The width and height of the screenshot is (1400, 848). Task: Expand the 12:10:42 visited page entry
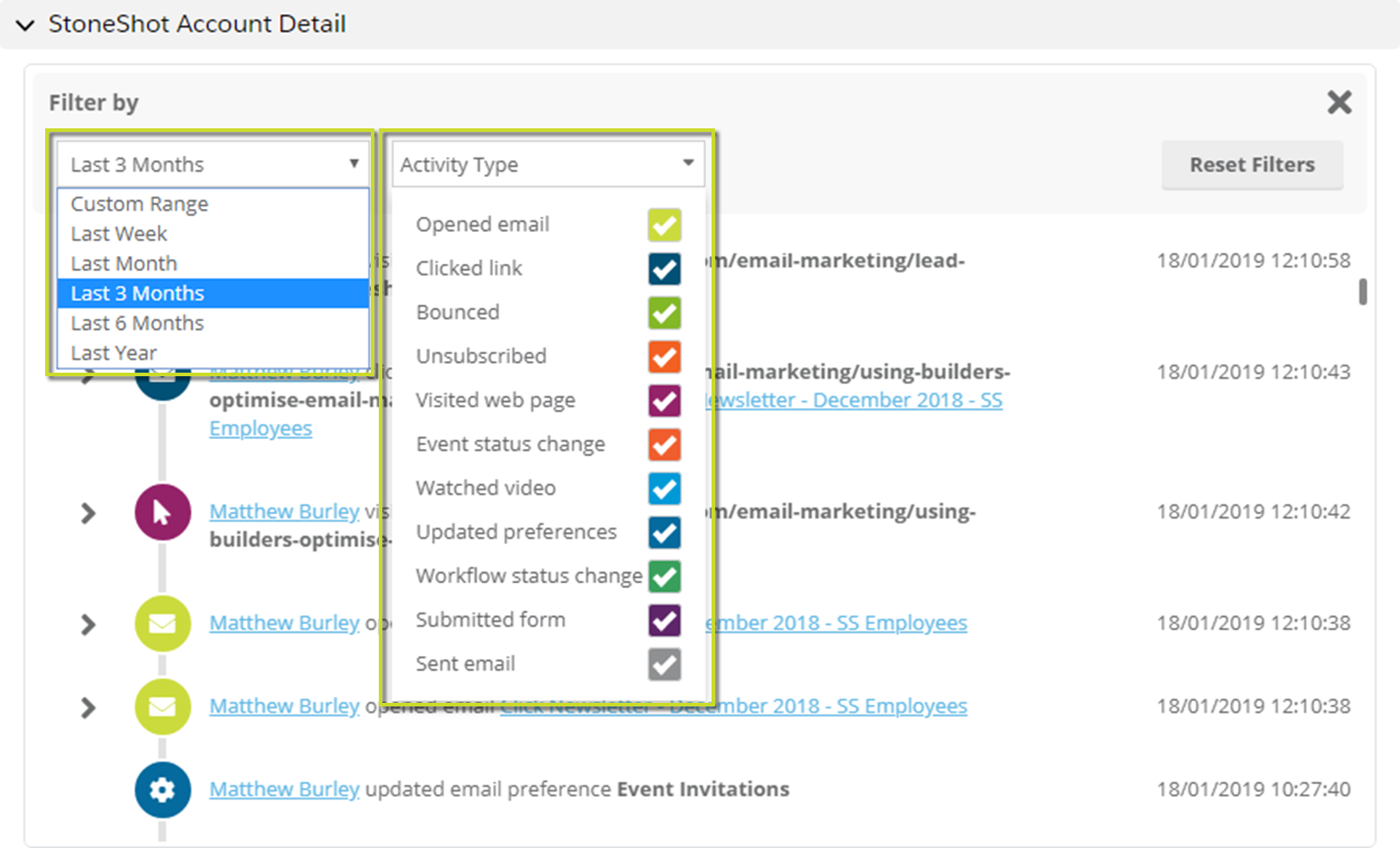88,513
